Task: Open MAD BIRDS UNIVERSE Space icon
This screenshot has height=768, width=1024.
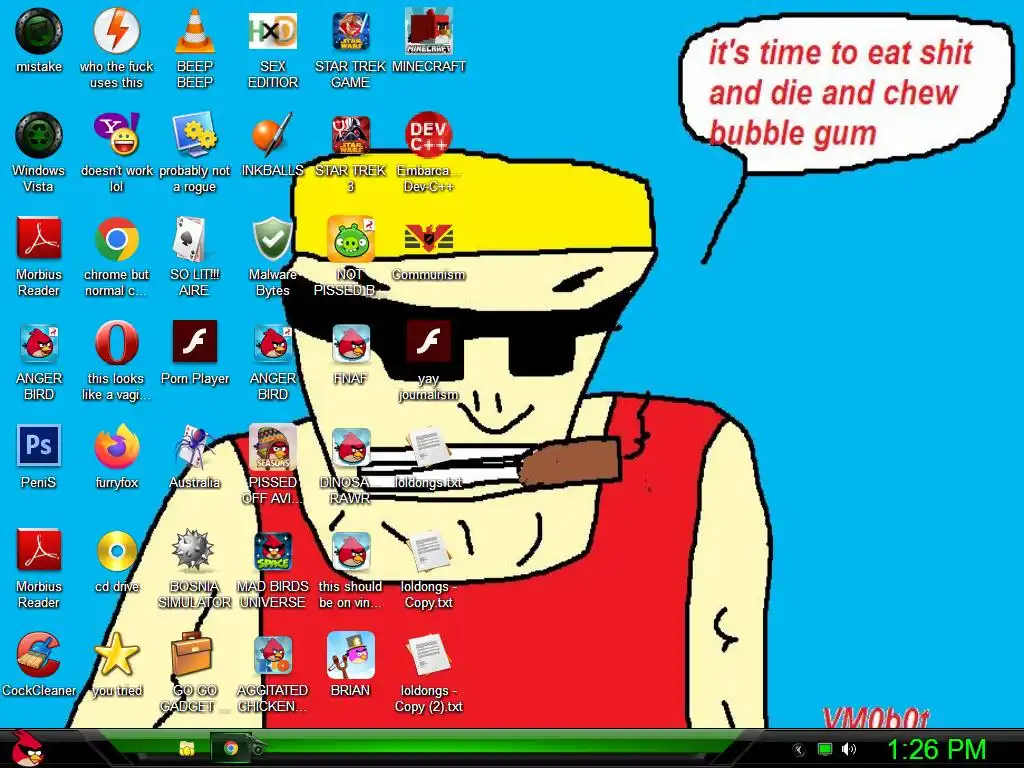Action: pyautogui.click(x=272, y=552)
